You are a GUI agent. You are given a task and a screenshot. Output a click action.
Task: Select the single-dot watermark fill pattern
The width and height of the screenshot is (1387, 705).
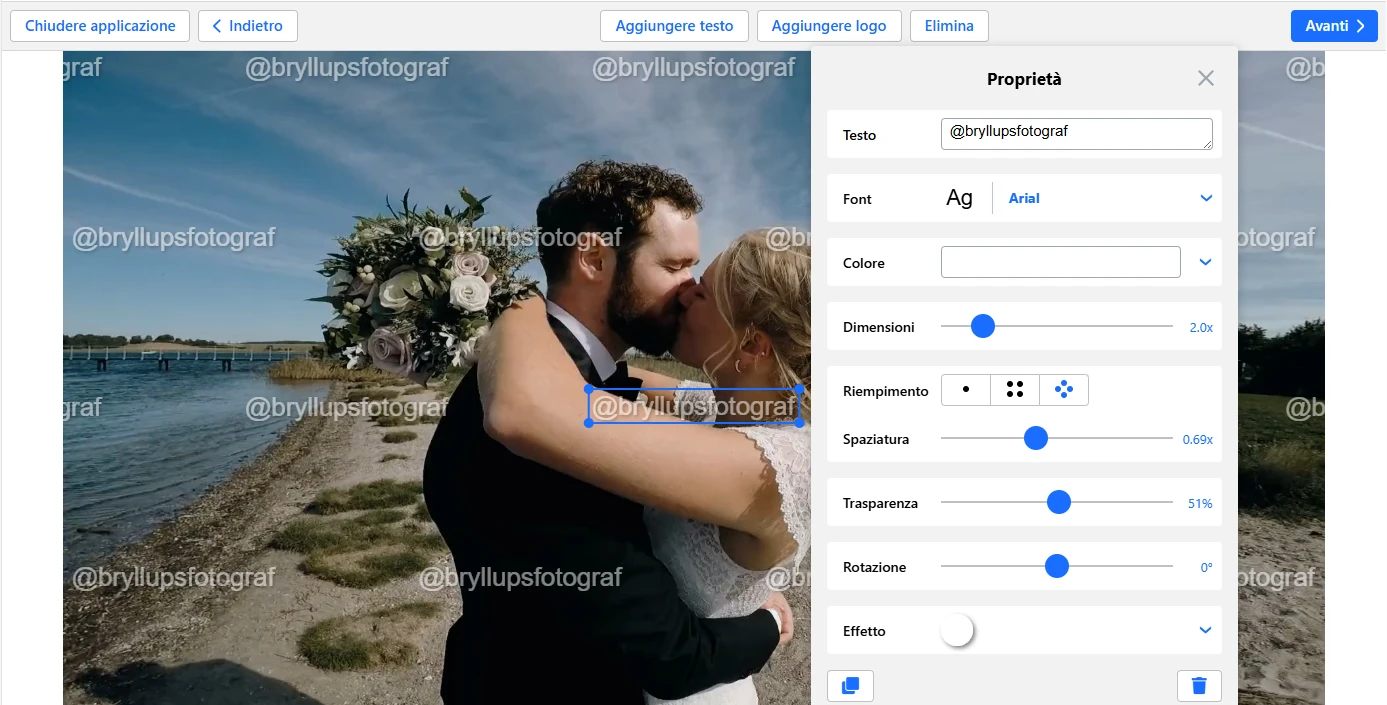[x=965, y=390]
